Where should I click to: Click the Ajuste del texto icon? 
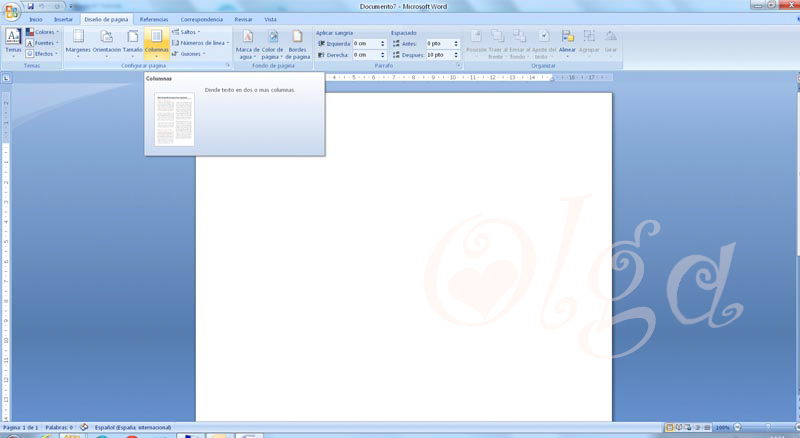[x=544, y=36]
